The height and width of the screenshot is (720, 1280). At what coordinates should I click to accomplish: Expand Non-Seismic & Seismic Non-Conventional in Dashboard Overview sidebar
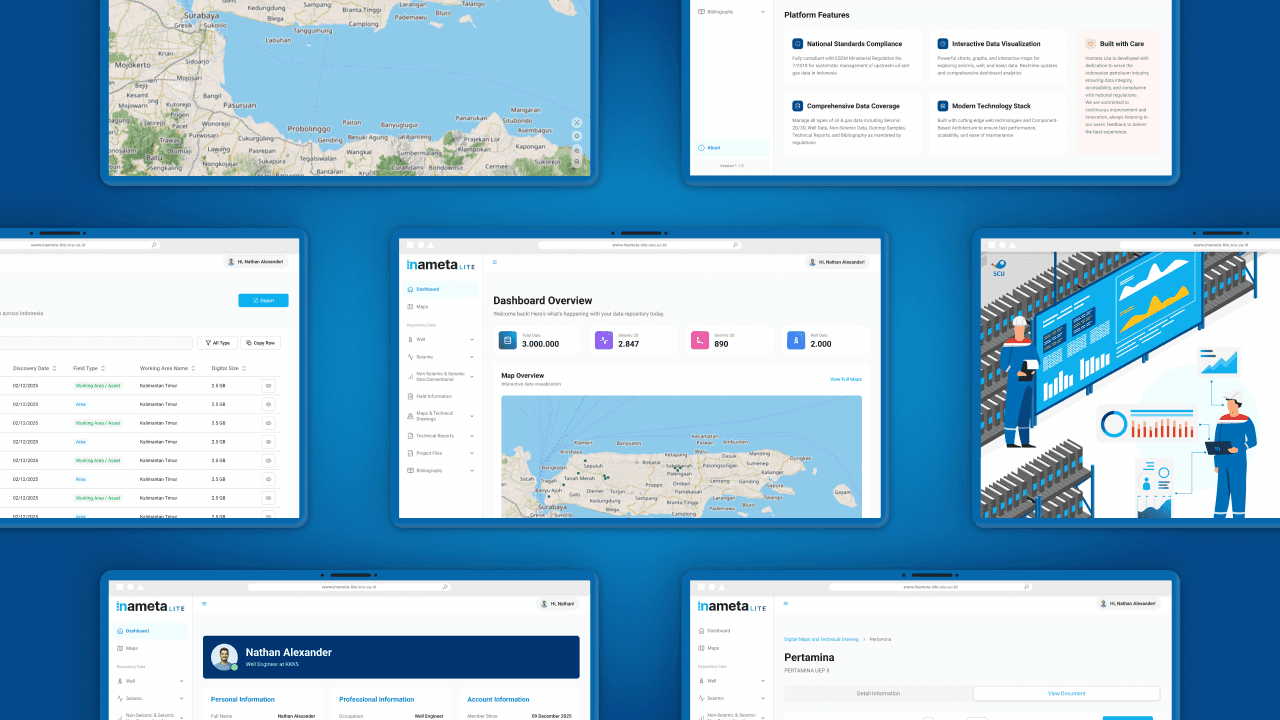(x=472, y=377)
